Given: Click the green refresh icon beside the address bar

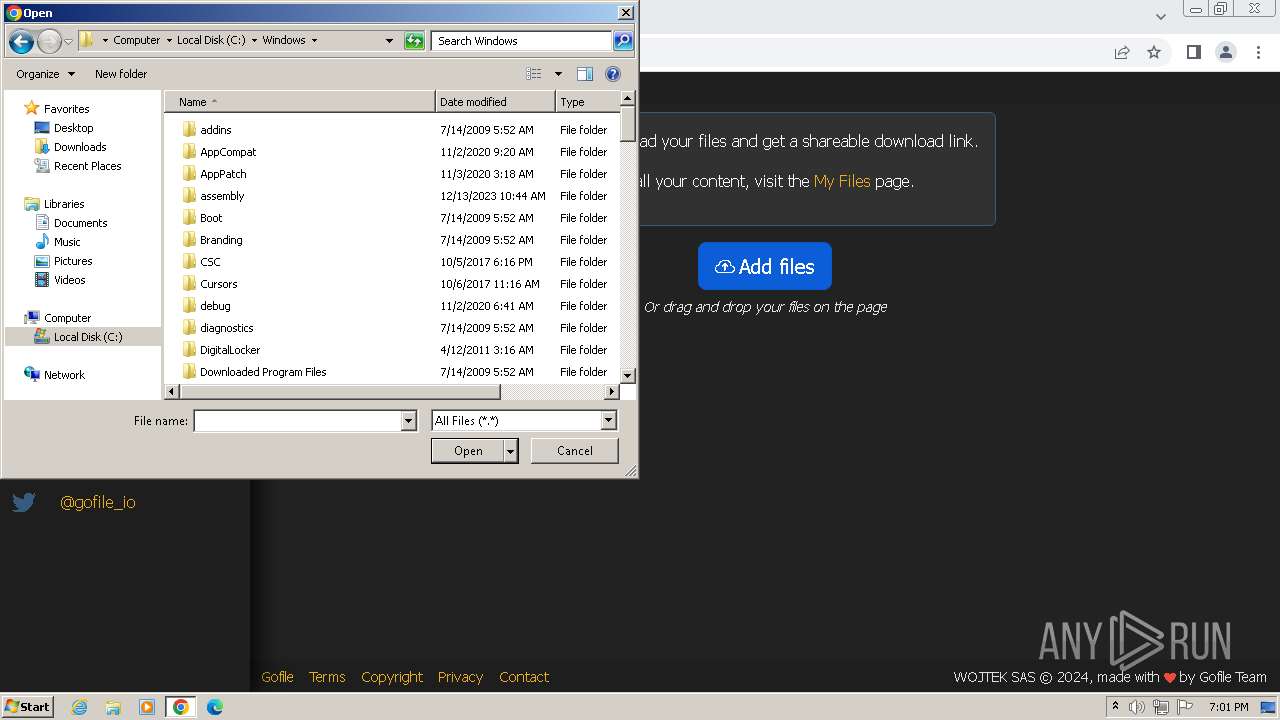Looking at the screenshot, I should pos(414,41).
